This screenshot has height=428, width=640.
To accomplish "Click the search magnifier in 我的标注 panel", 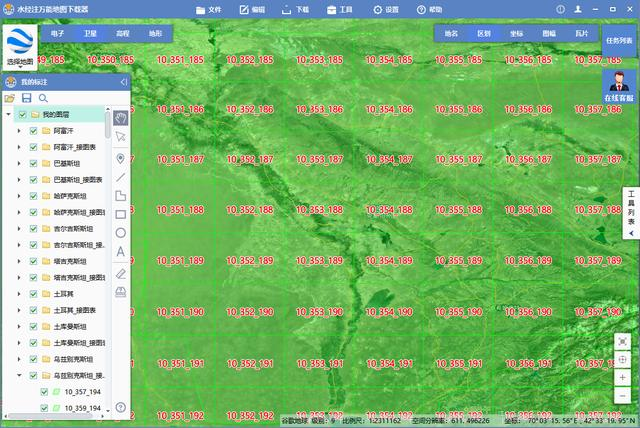I will (x=43, y=98).
